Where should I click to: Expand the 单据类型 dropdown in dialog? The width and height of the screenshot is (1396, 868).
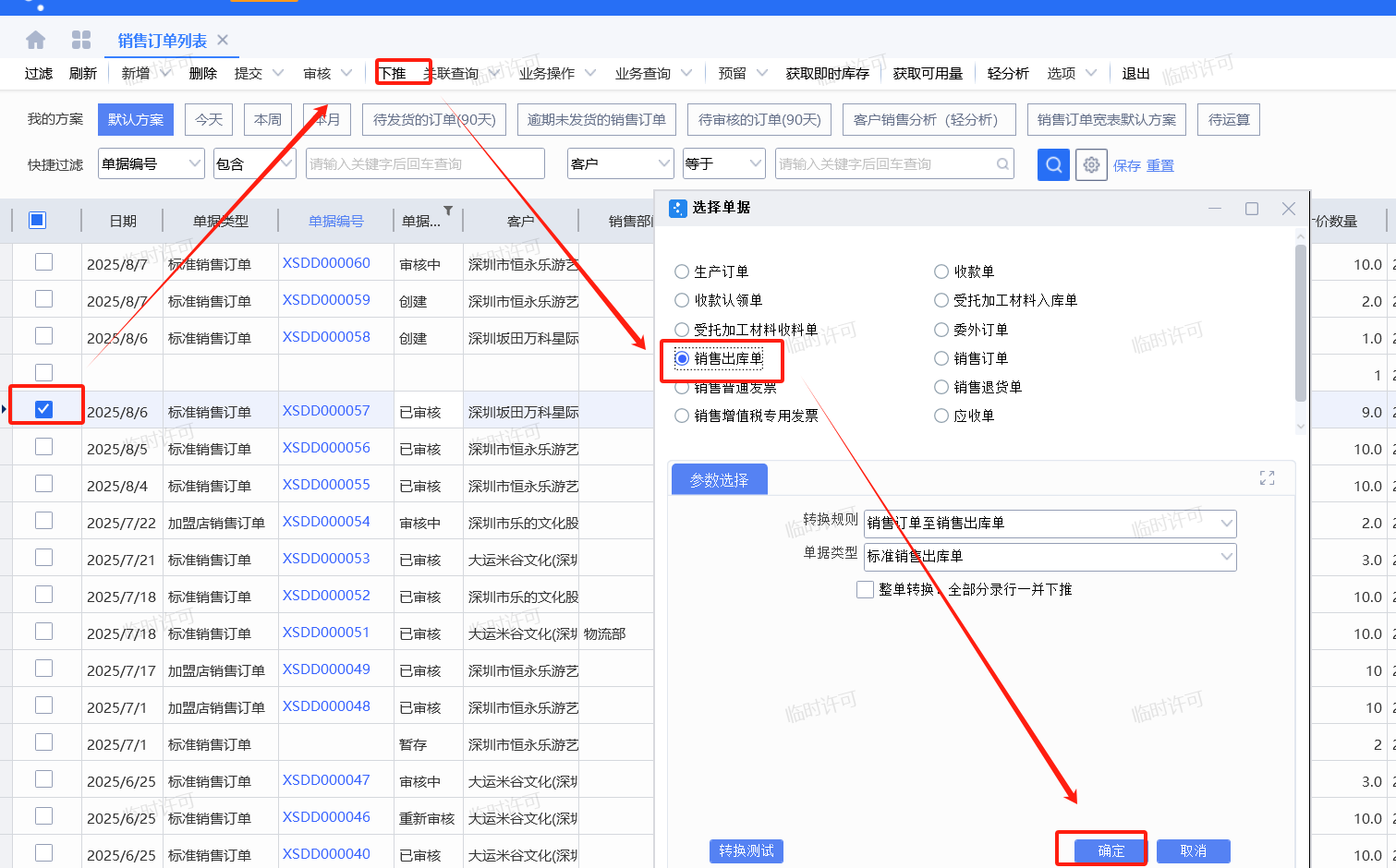tap(1226, 557)
